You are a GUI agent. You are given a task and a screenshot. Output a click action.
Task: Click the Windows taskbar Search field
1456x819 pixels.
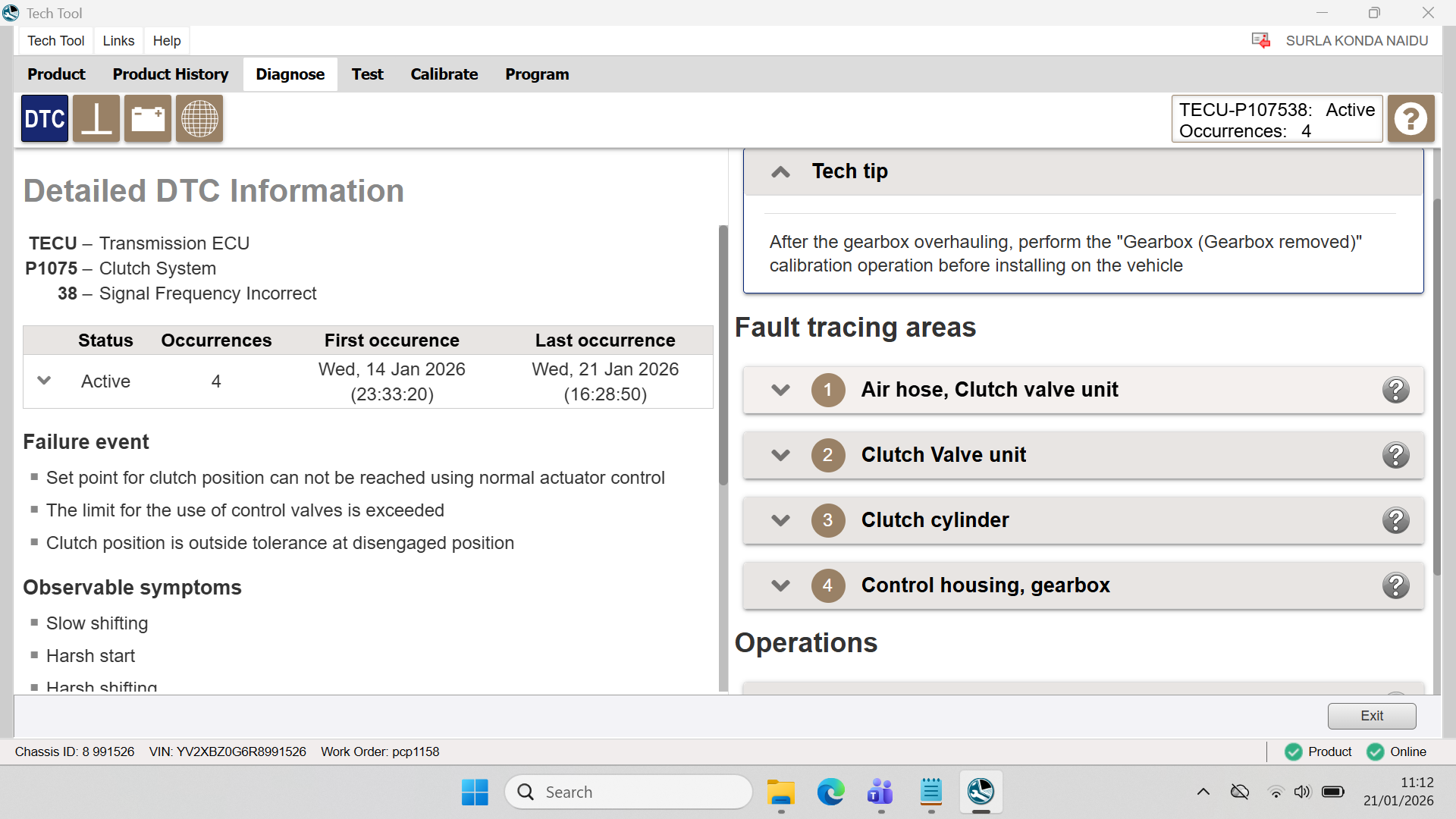629,792
